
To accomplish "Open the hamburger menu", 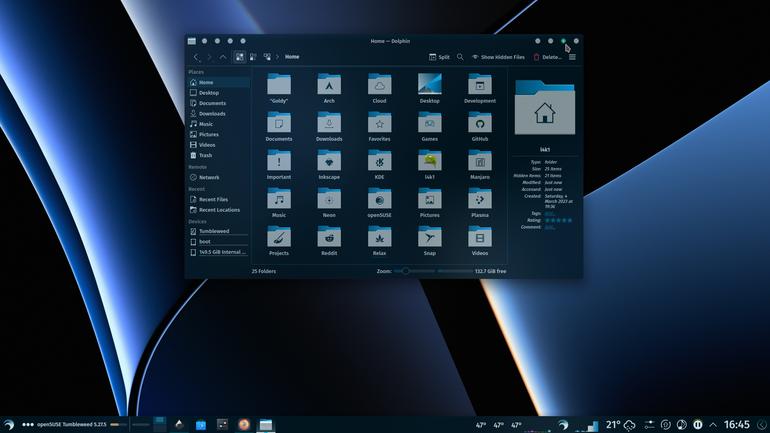I will (x=572, y=57).
